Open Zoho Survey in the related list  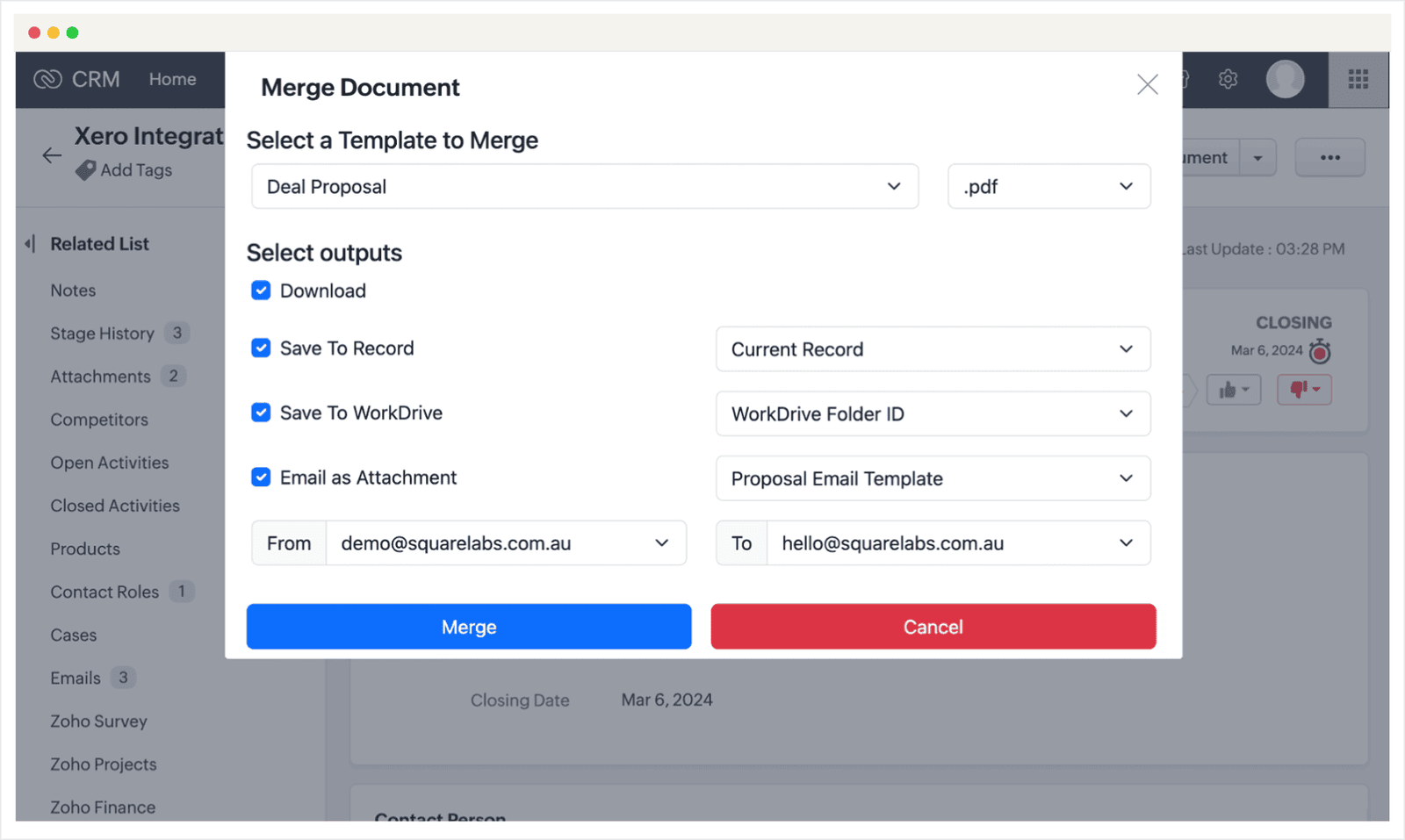click(x=98, y=722)
